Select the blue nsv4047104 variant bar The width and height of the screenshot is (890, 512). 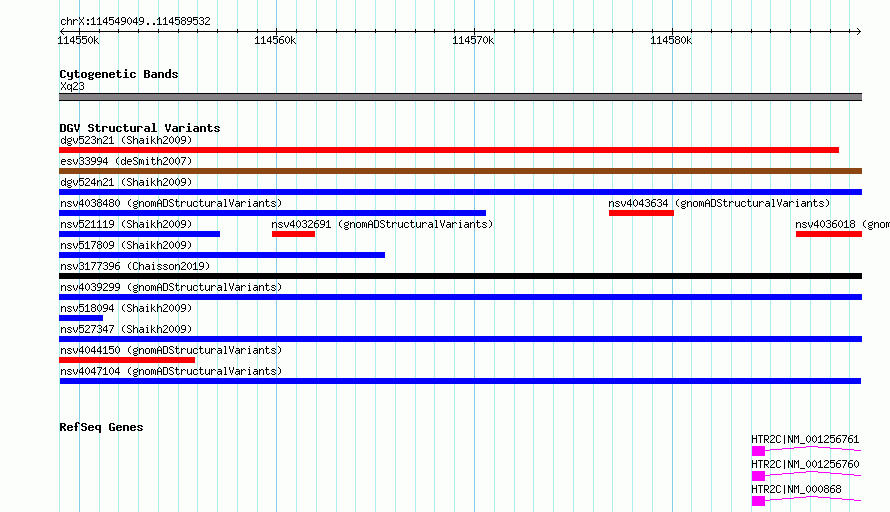click(x=460, y=381)
